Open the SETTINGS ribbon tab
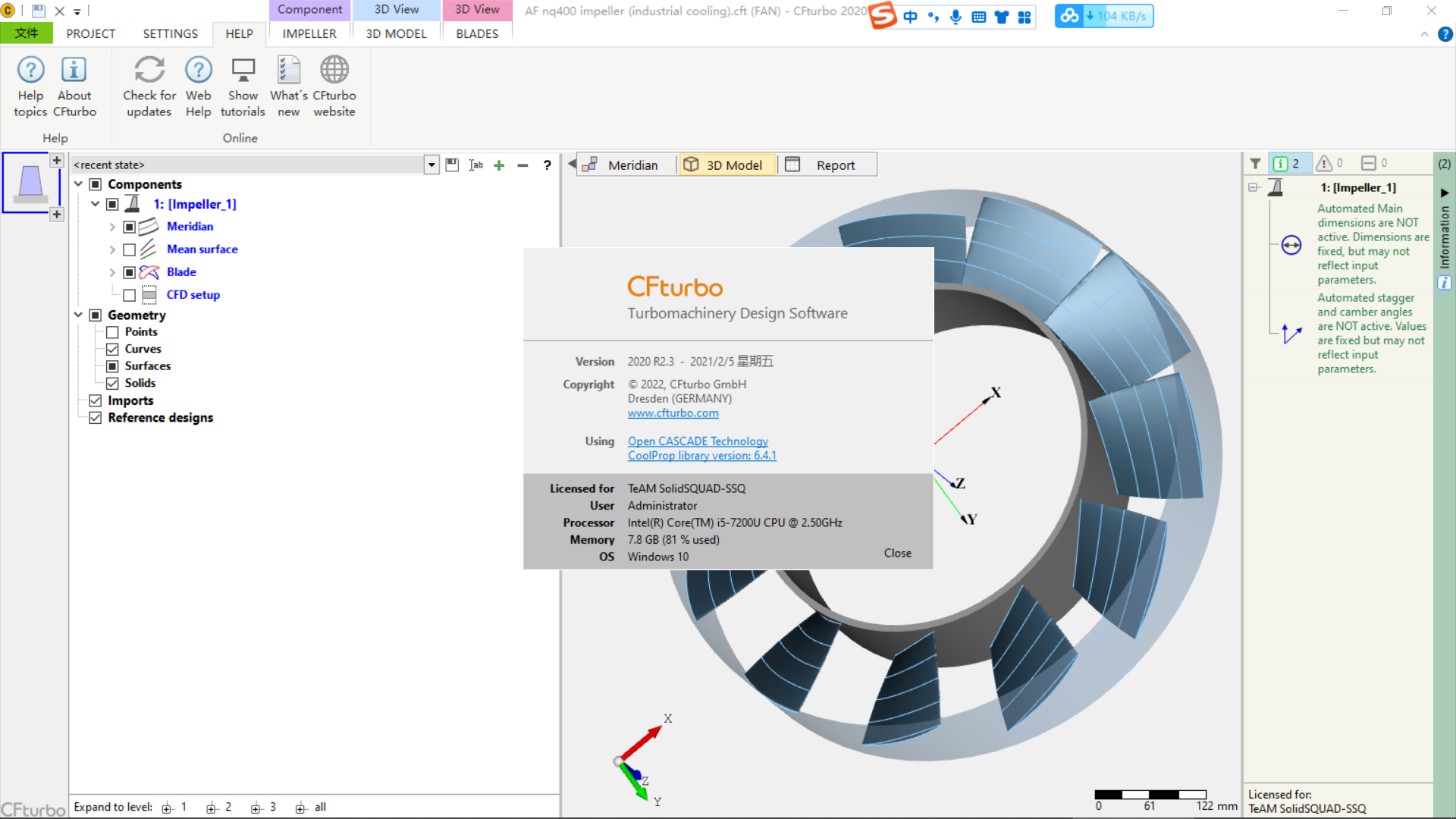1456x819 pixels. (x=171, y=33)
